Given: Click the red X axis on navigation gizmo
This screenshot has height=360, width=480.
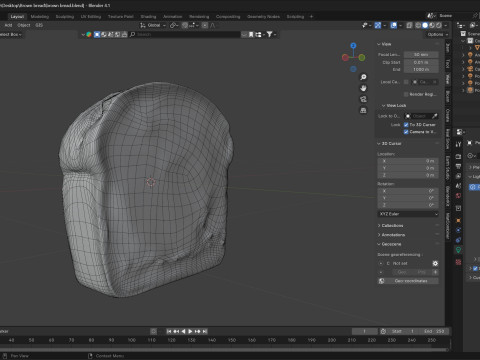Looking at the screenshot, I should 345,58.
